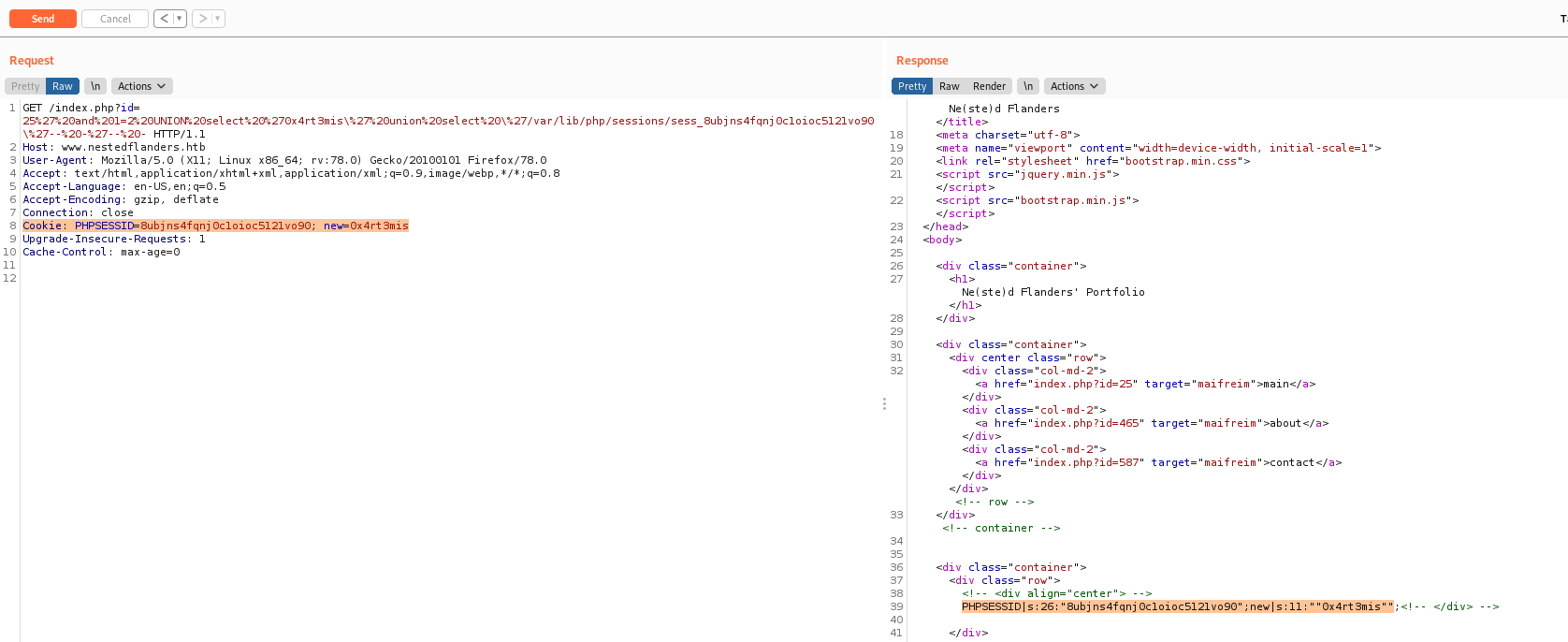Viewport: 1568px width, 642px height.
Task: Toggle \n non-printable characters in Request
Action: pos(95,86)
